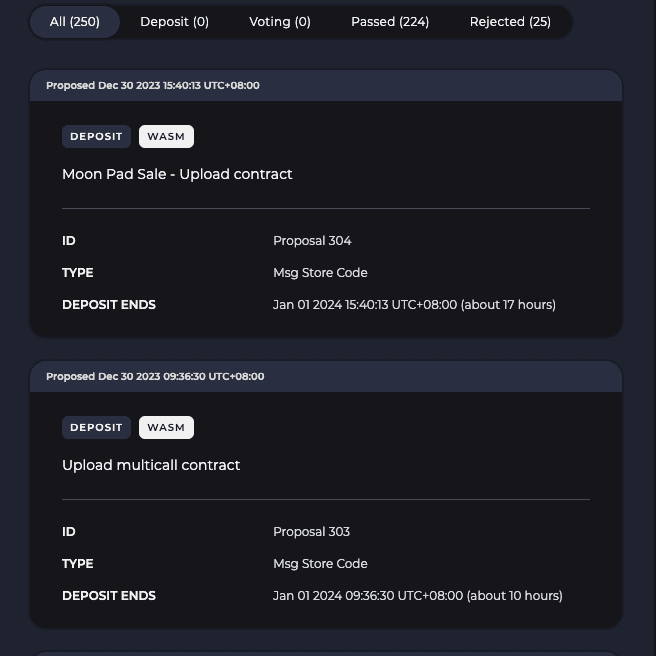
Task: Click the DEPOSIT badge on Proposal 304
Action: click(x=96, y=136)
